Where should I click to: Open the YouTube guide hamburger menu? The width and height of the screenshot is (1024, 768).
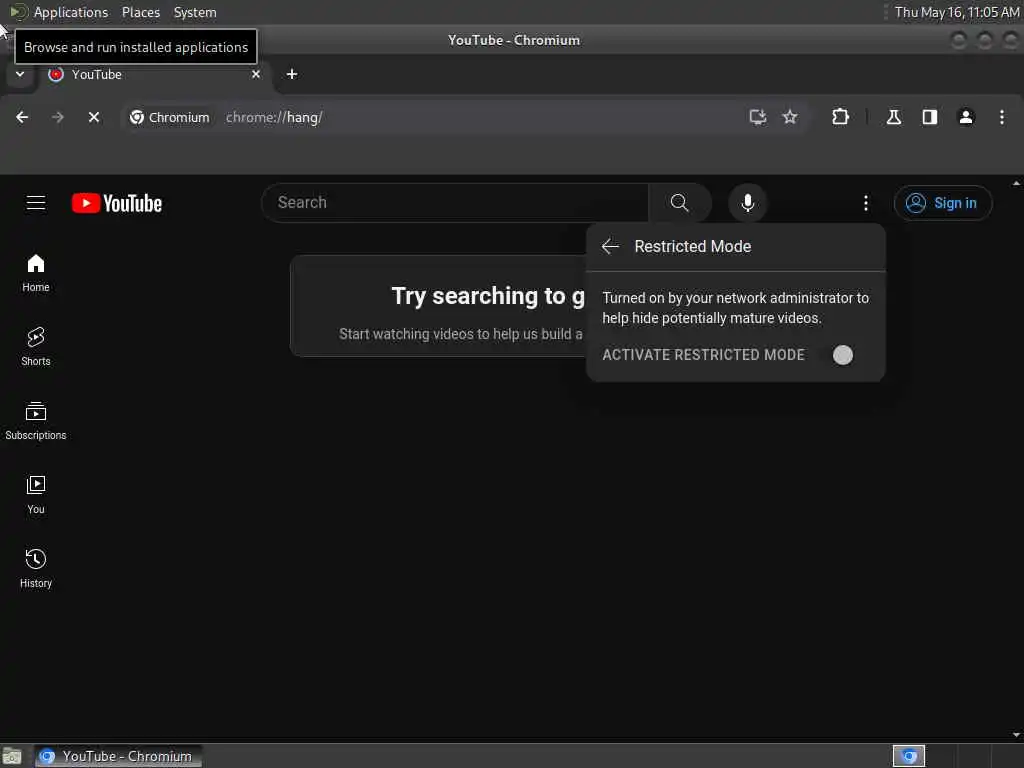pyautogui.click(x=36, y=203)
